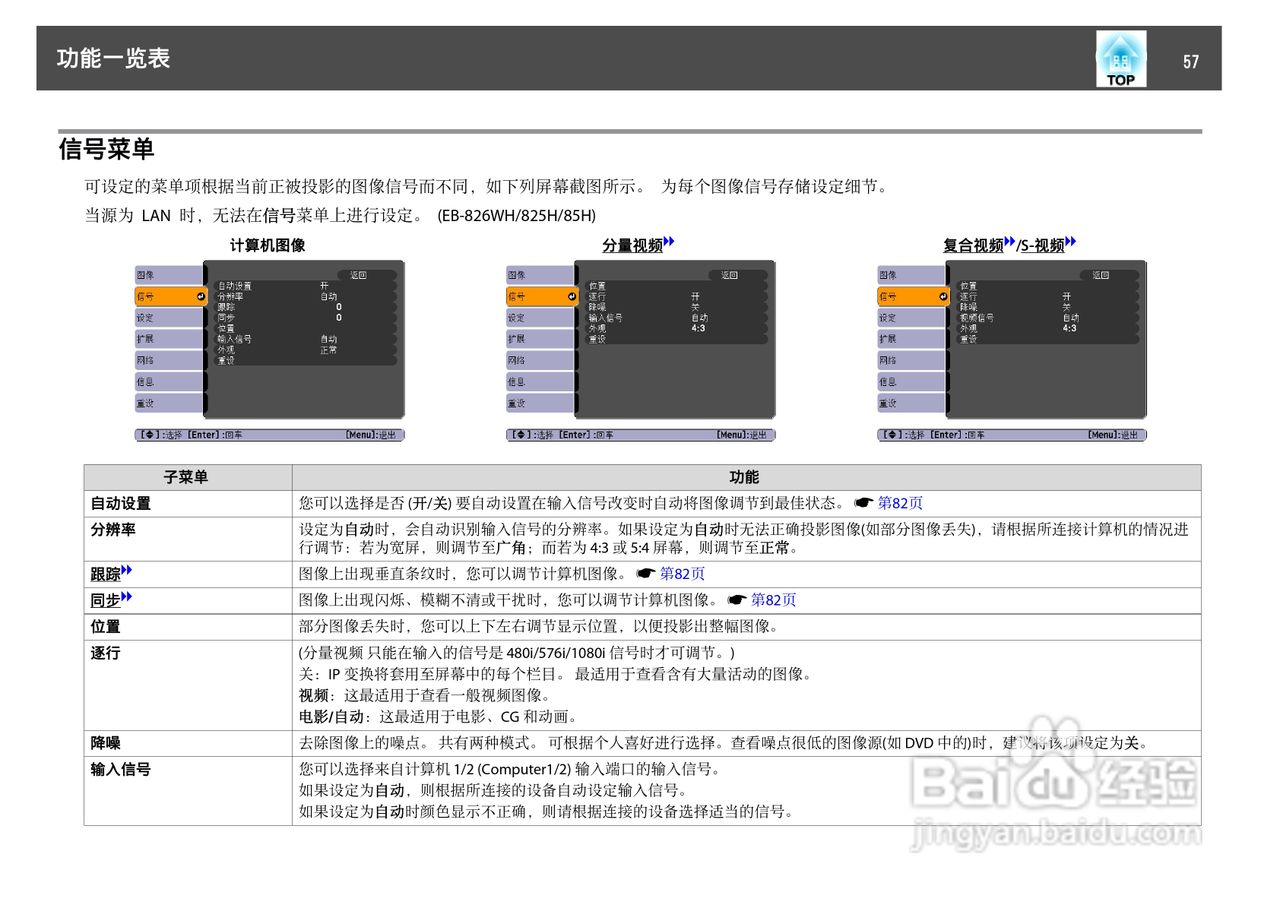Click 返回 button in 计算机图像 menu screenshot
The image size is (1280, 905).
[366, 275]
